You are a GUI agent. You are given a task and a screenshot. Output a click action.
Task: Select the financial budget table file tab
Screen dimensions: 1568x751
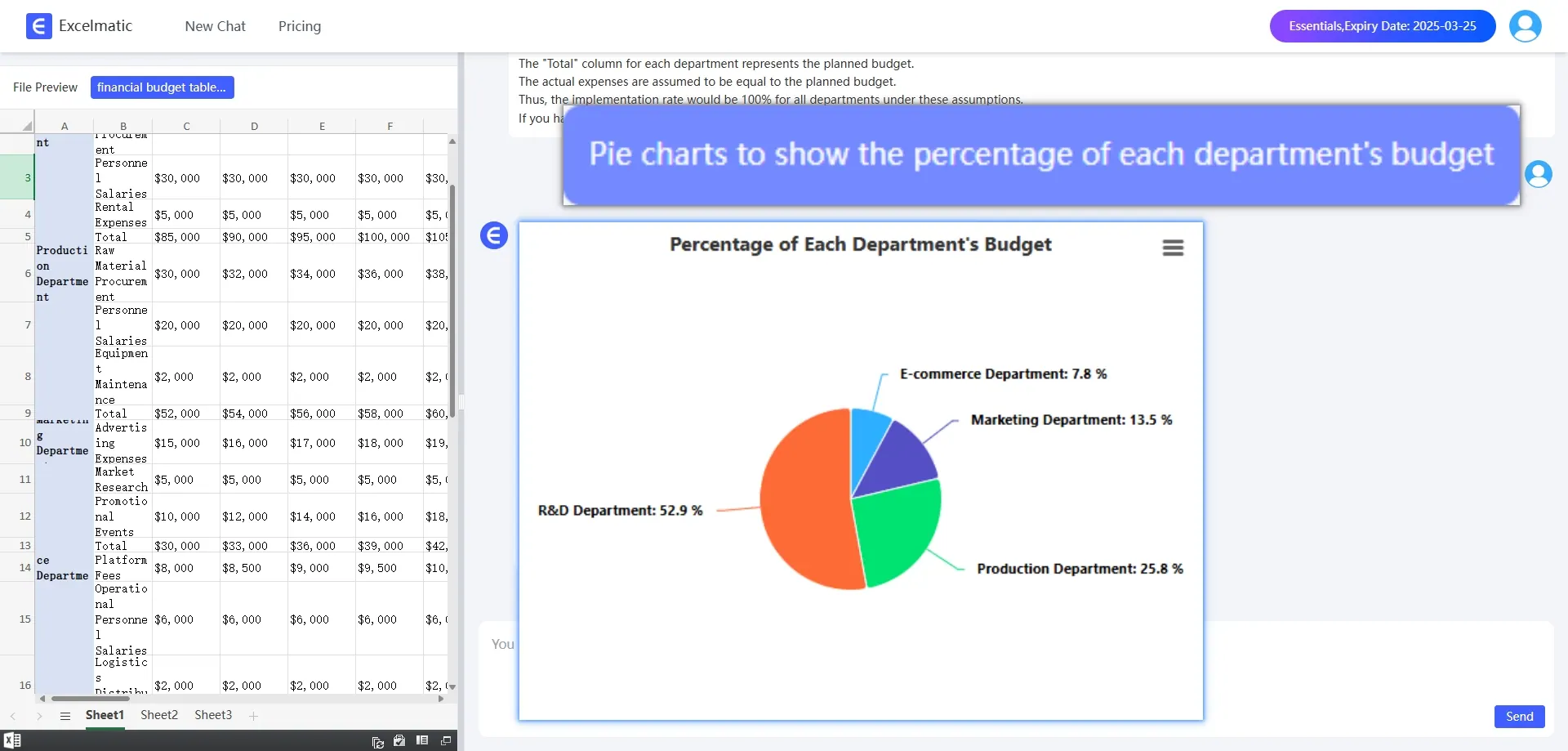point(162,87)
